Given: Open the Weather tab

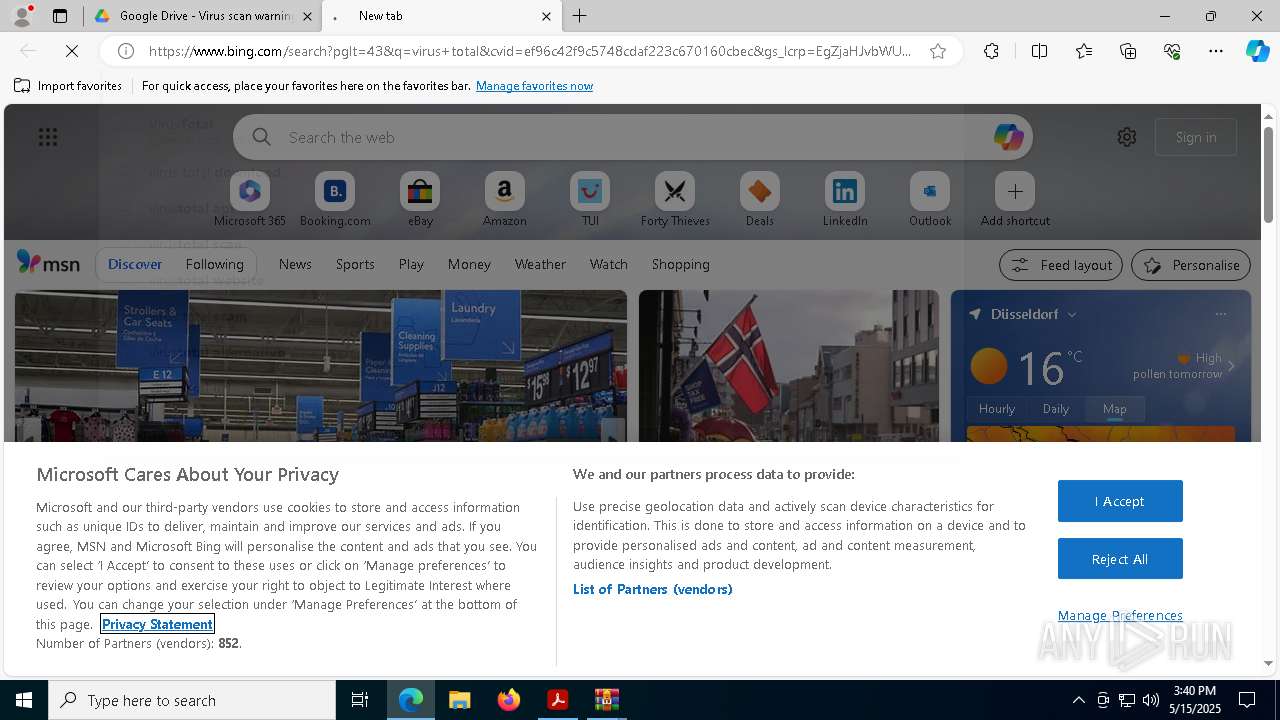Looking at the screenshot, I should 540,264.
